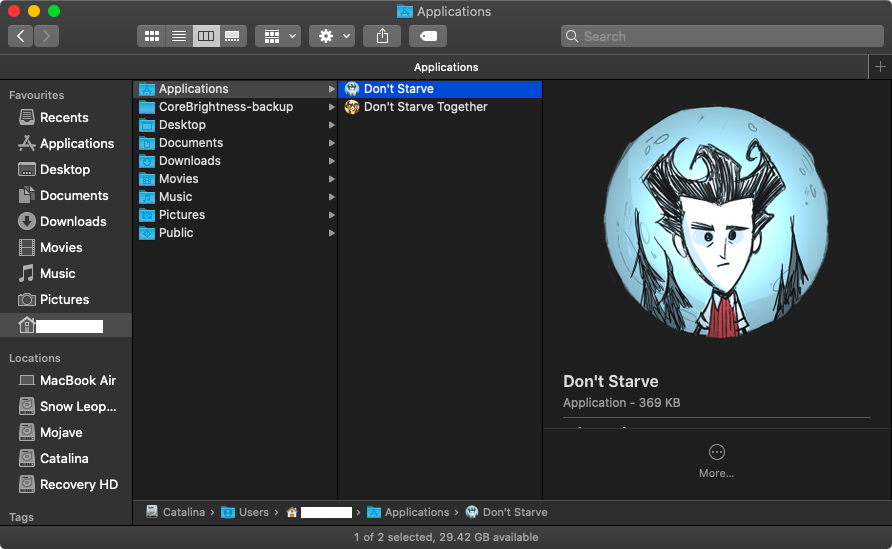Select the Catalina disk in sidebar
892x549 pixels.
[x=66, y=459]
